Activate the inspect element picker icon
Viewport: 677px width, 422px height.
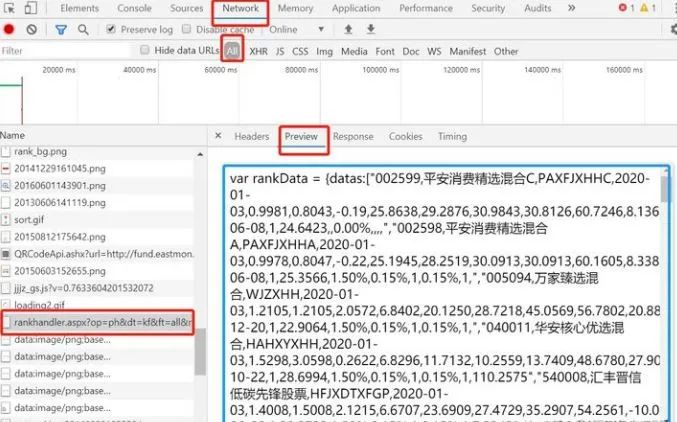(9, 8)
